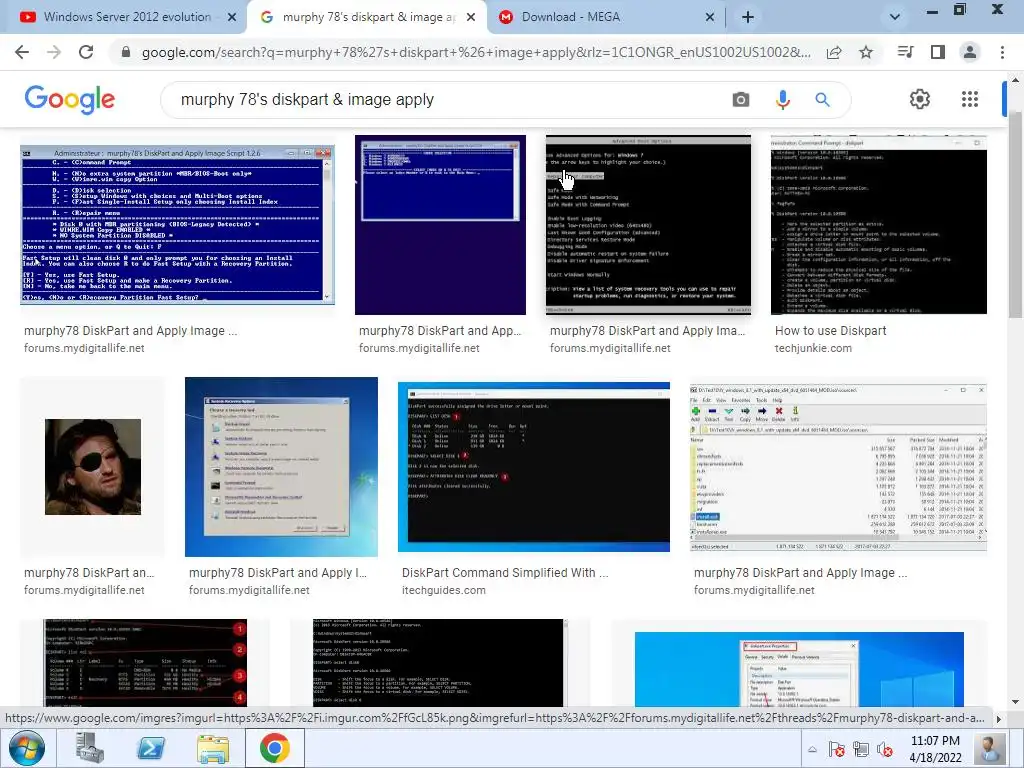This screenshot has width=1024, height=768.
Task: Launch PowerShell from the taskbar
Action: point(151,748)
